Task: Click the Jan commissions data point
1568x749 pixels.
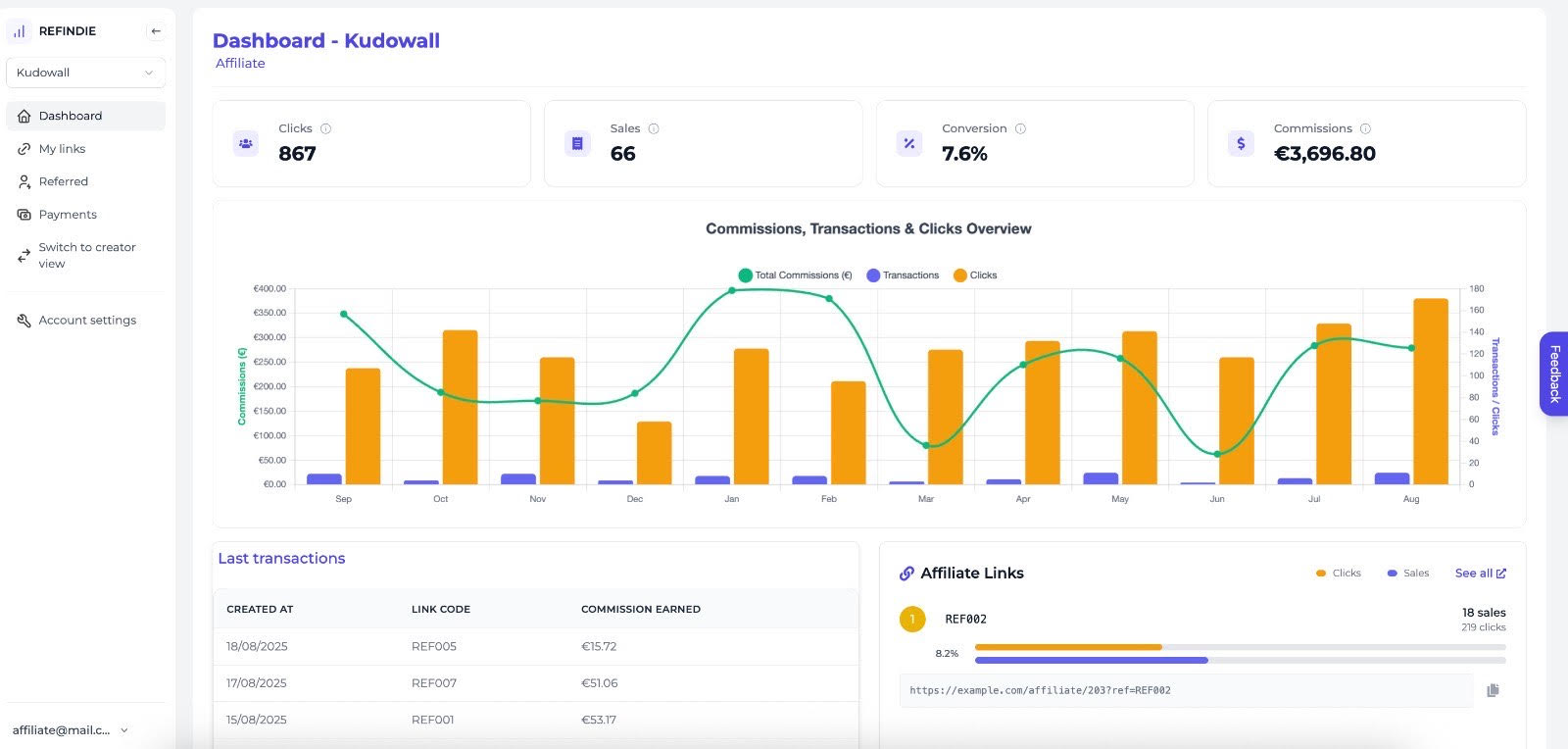Action: 732,290
